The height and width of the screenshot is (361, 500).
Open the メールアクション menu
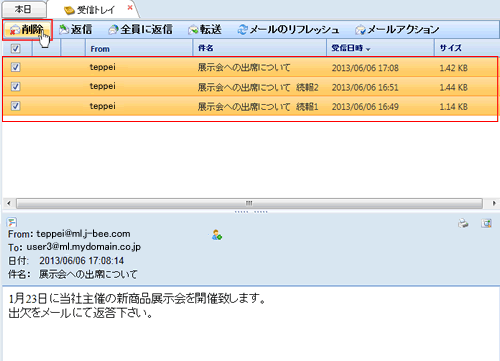(397, 30)
